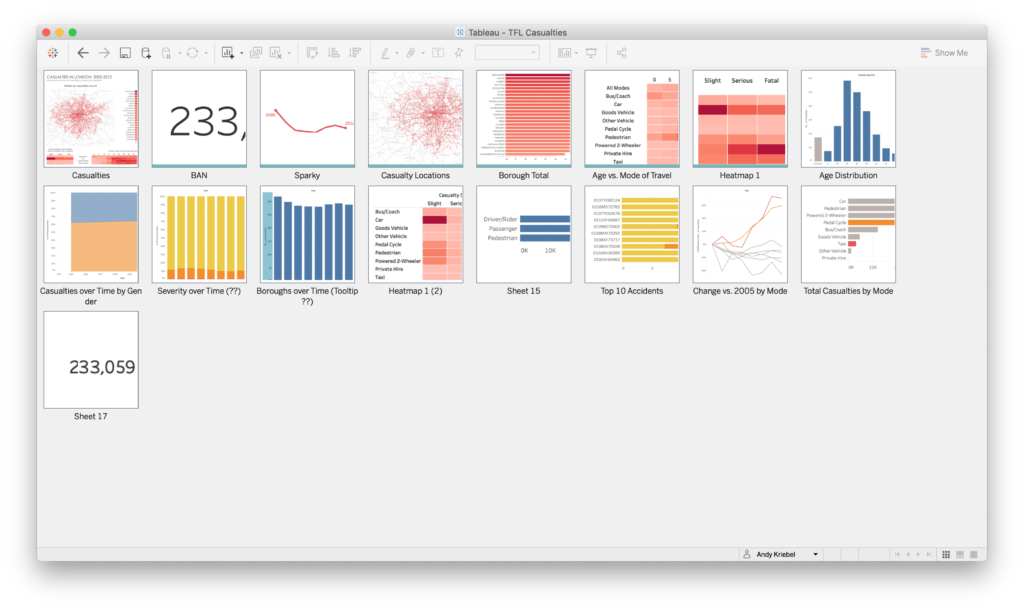1024x610 pixels.
Task: Go to the next sheet arrow in the status bar
Action: (918, 554)
